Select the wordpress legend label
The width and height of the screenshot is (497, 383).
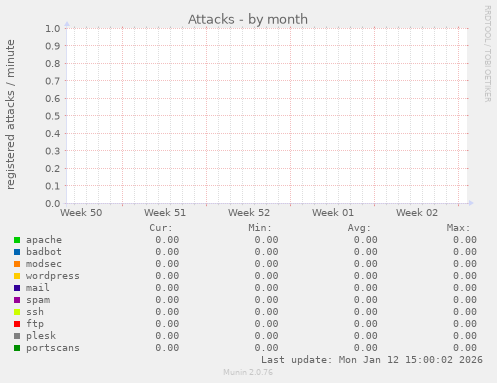click(53, 276)
